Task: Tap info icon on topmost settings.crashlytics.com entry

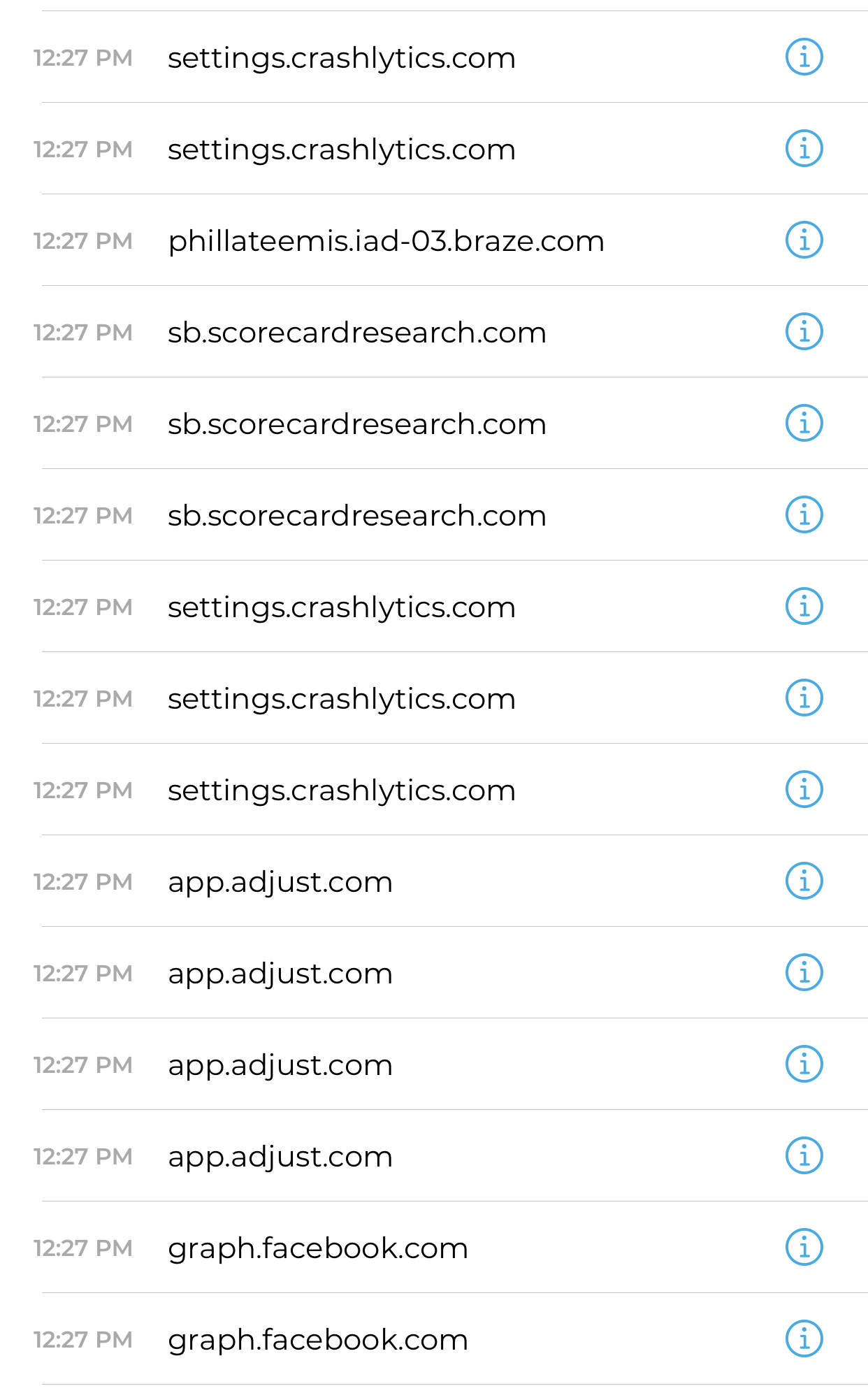Action: coord(804,57)
